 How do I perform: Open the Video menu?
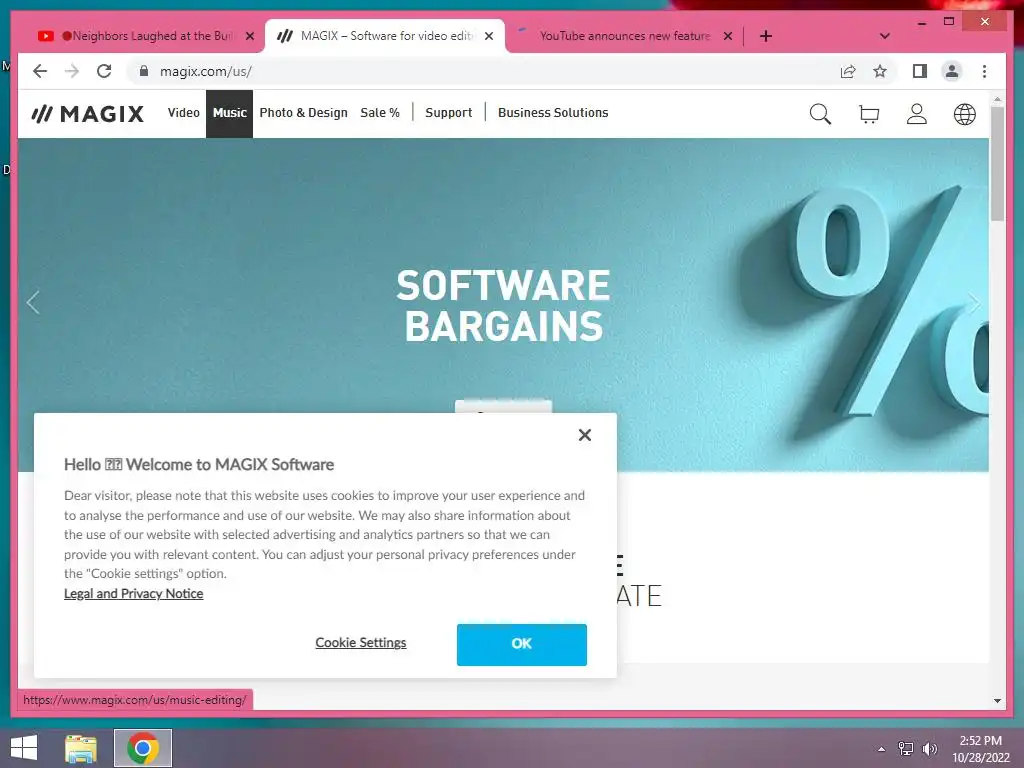[x=184, y=113]
